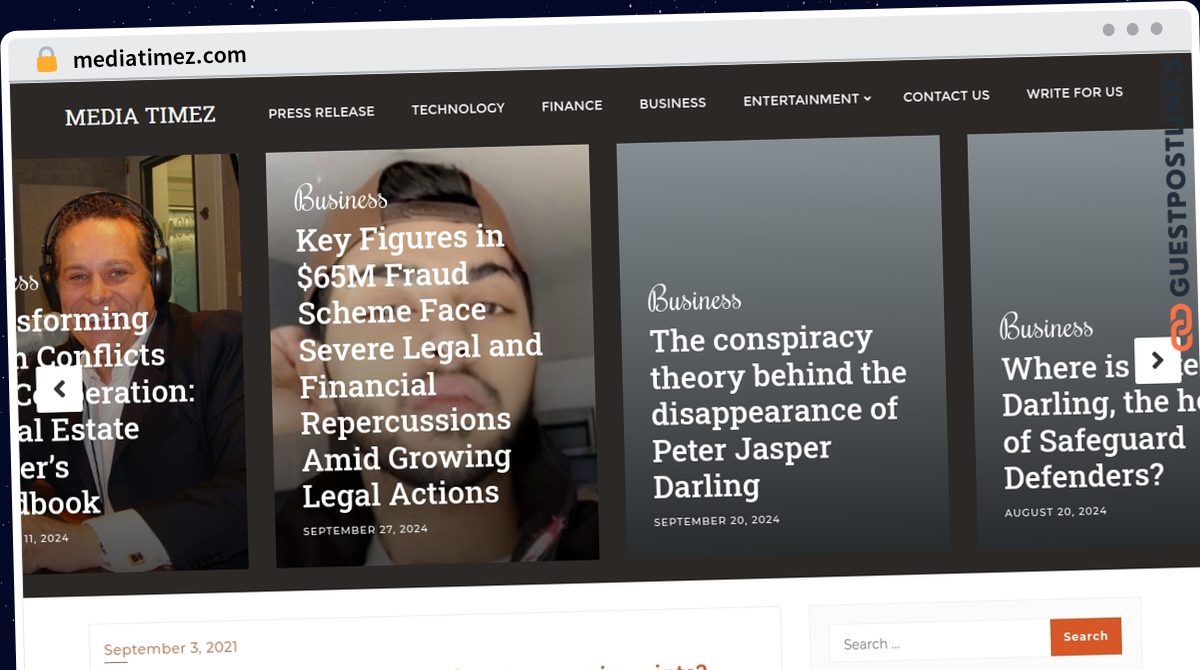Select Finance in navigation bar

(572, 105)
